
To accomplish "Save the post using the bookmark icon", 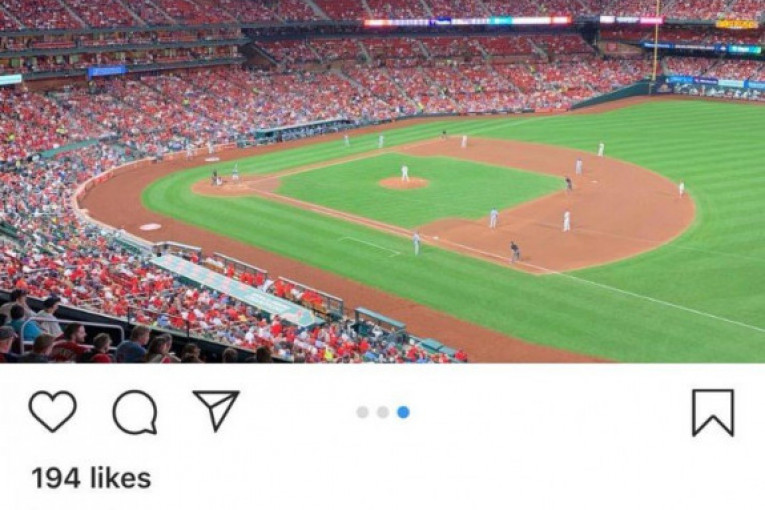I will 713,412.
